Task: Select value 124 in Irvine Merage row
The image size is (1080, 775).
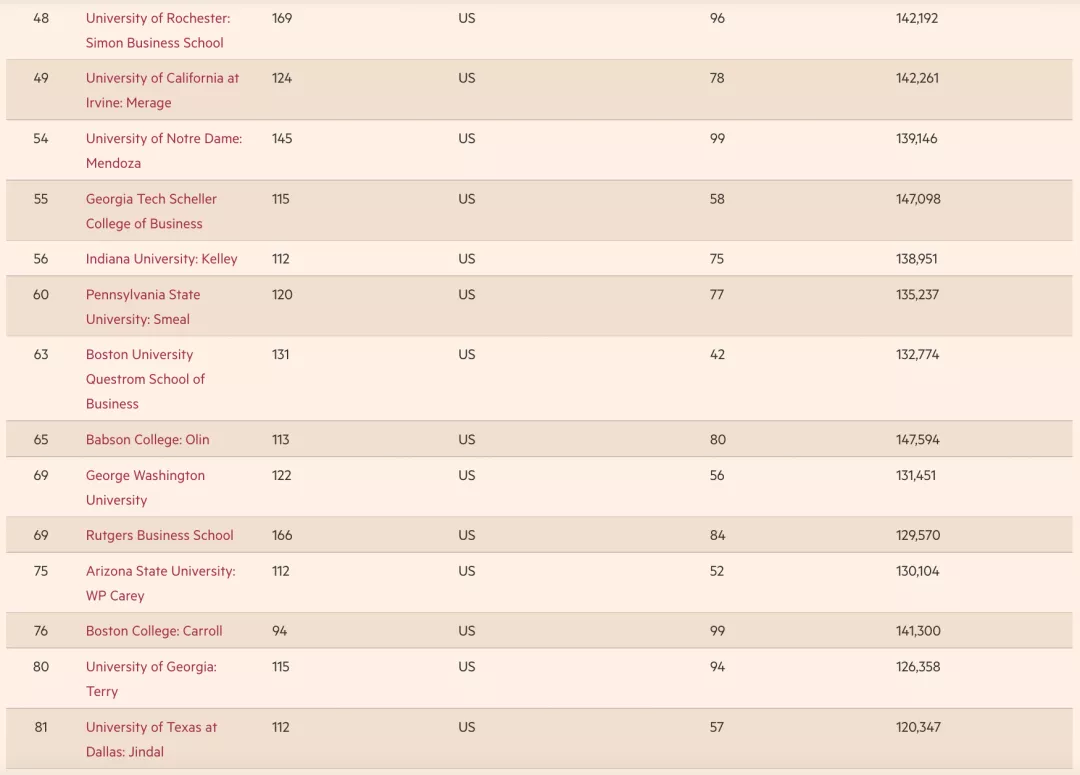Action: click(x=282, y=79)
